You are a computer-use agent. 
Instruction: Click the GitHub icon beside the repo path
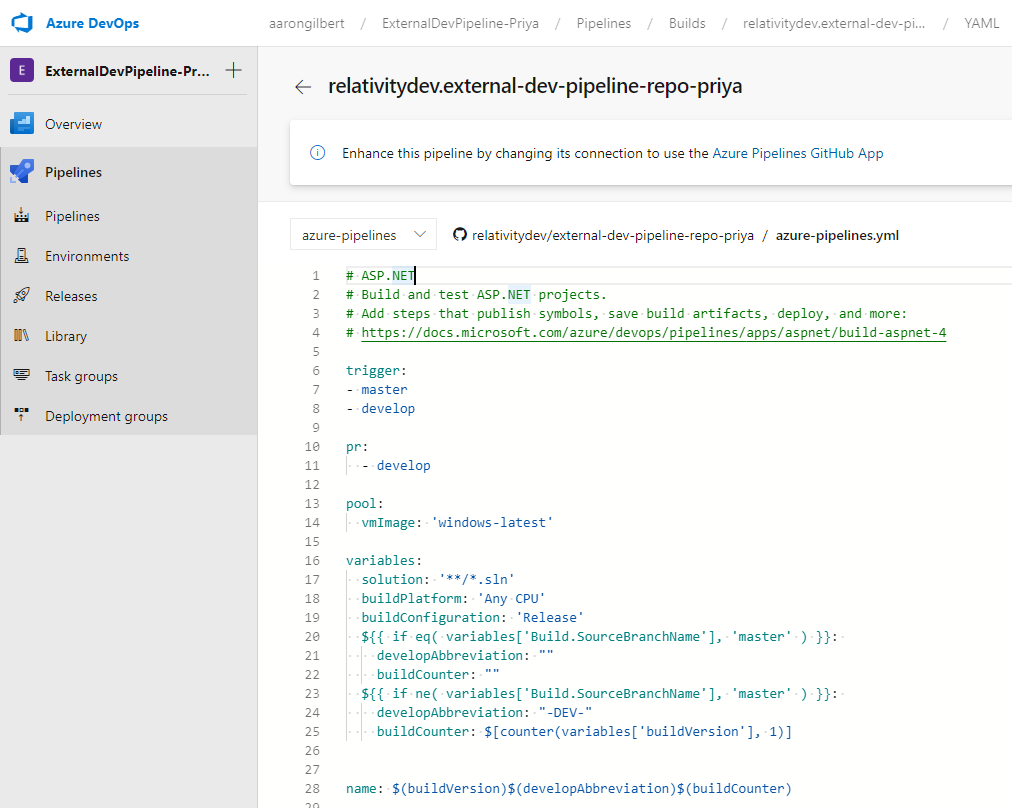[460, 234]
